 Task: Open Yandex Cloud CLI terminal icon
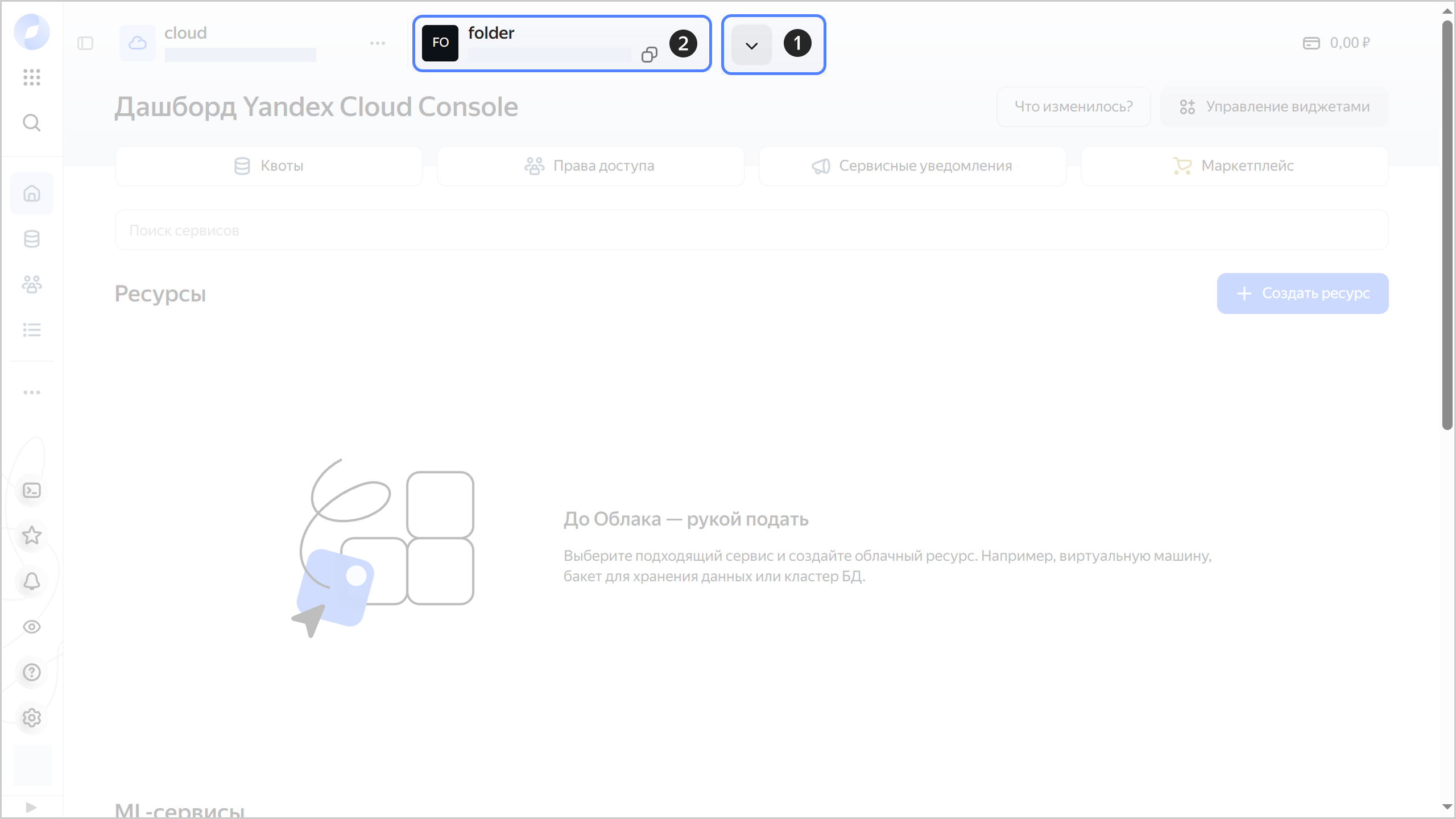(x=32, y=490)
